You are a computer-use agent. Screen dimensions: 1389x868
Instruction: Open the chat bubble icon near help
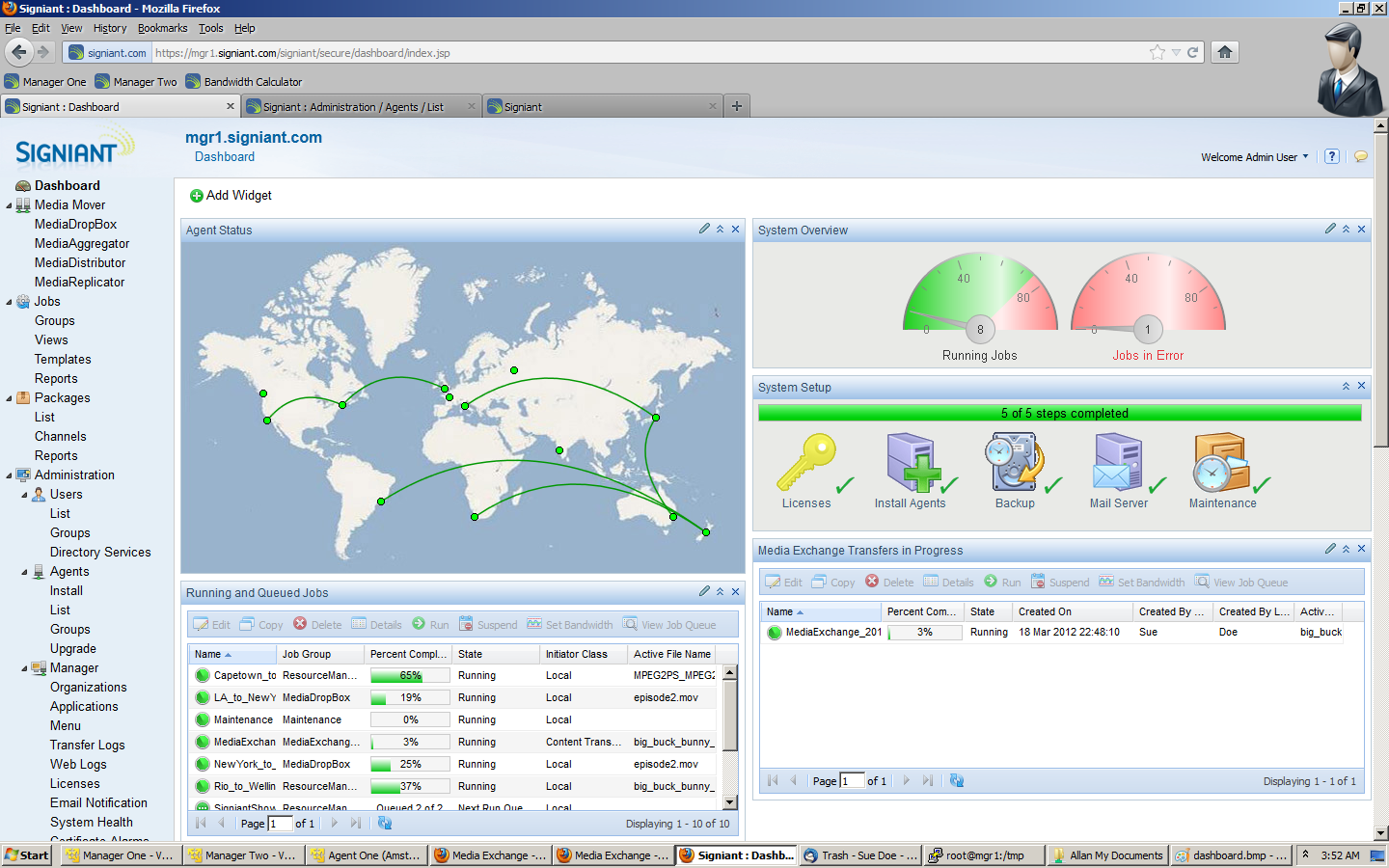tap(1360, 156)
